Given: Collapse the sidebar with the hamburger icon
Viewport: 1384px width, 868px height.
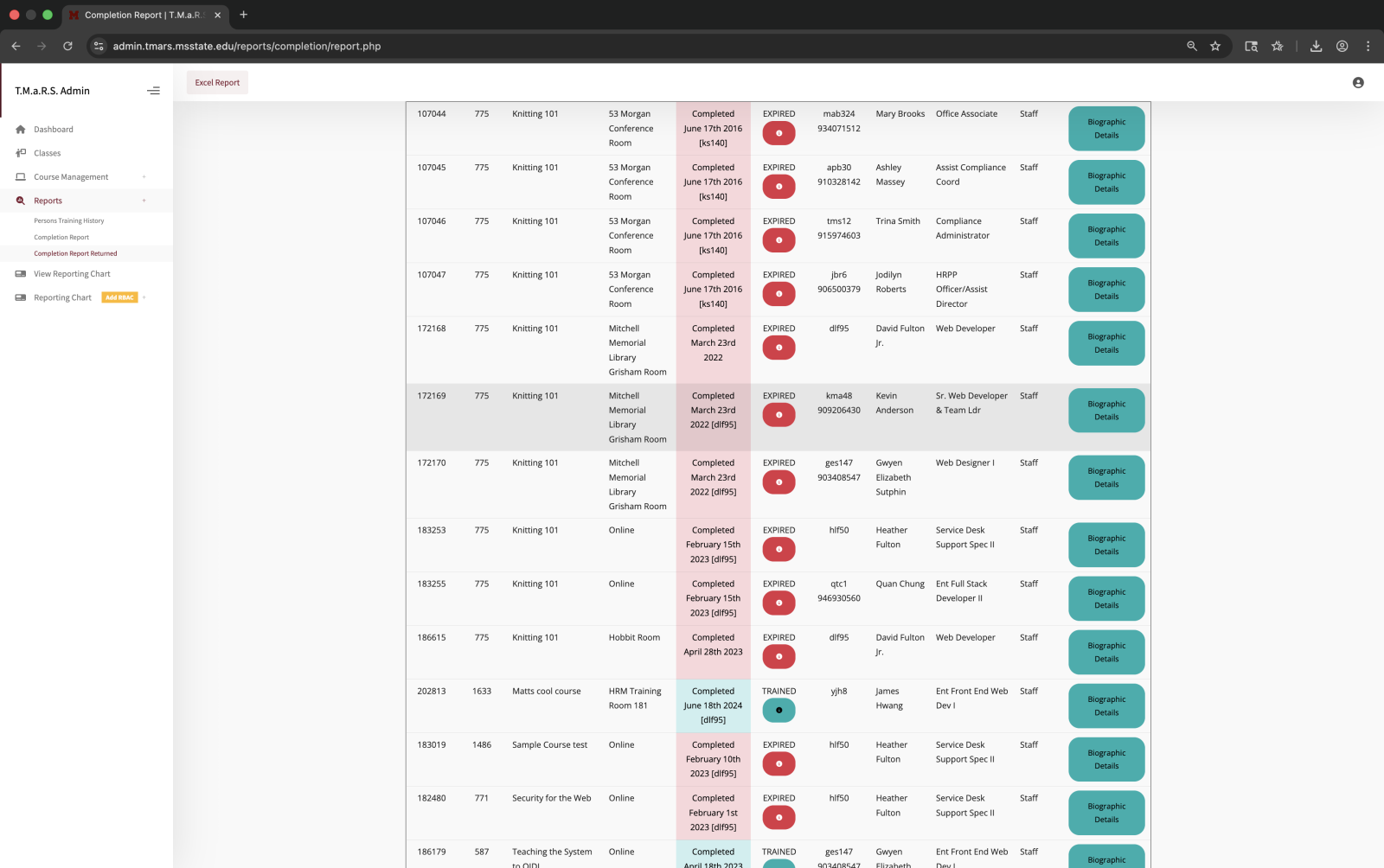Looking at the screenshot, I should pyautogui.click(x=153, y=90).
